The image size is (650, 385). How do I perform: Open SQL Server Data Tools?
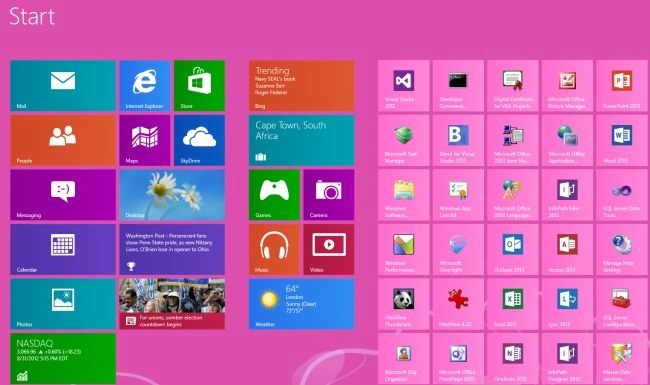click(622, 195)
